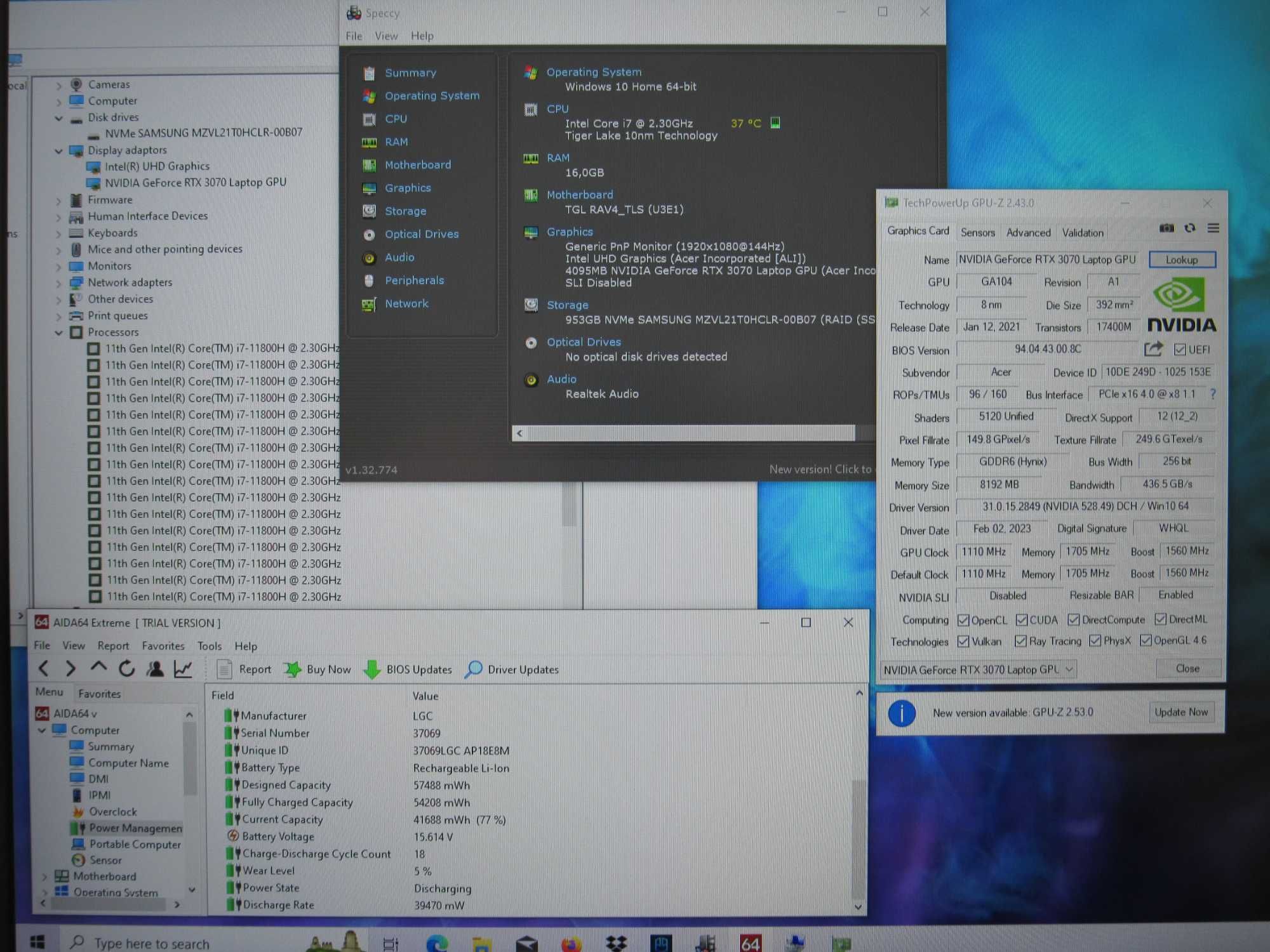This screenshot has width=1270, height=952.
Task: Toggle the Ray Tracing checkbox in GPU-Z
Action: [x=1020, y=641]
